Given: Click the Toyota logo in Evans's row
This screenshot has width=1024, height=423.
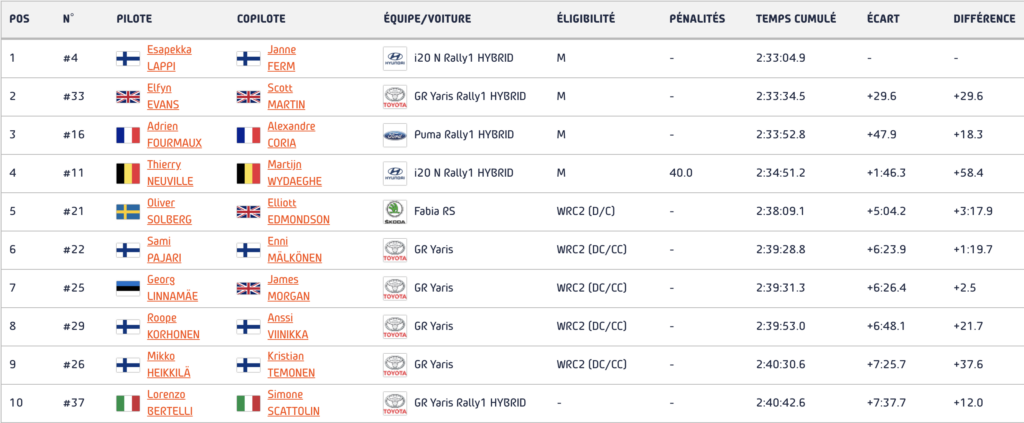Looking at the screenshot, I should tap(395, 96).
